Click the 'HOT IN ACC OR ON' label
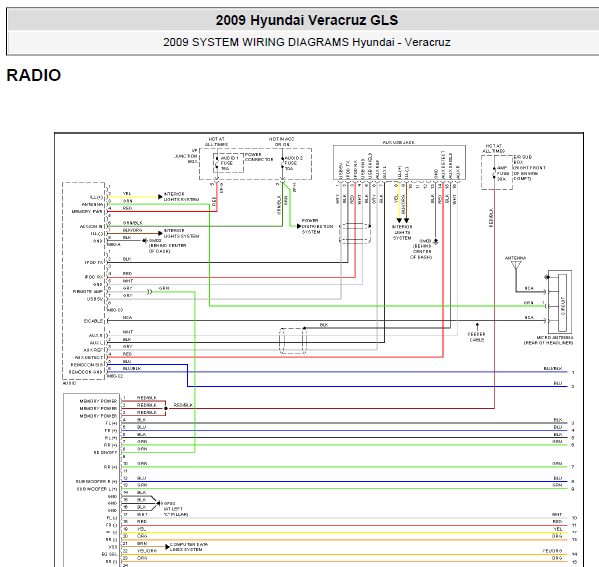 [x=282, y=142]
